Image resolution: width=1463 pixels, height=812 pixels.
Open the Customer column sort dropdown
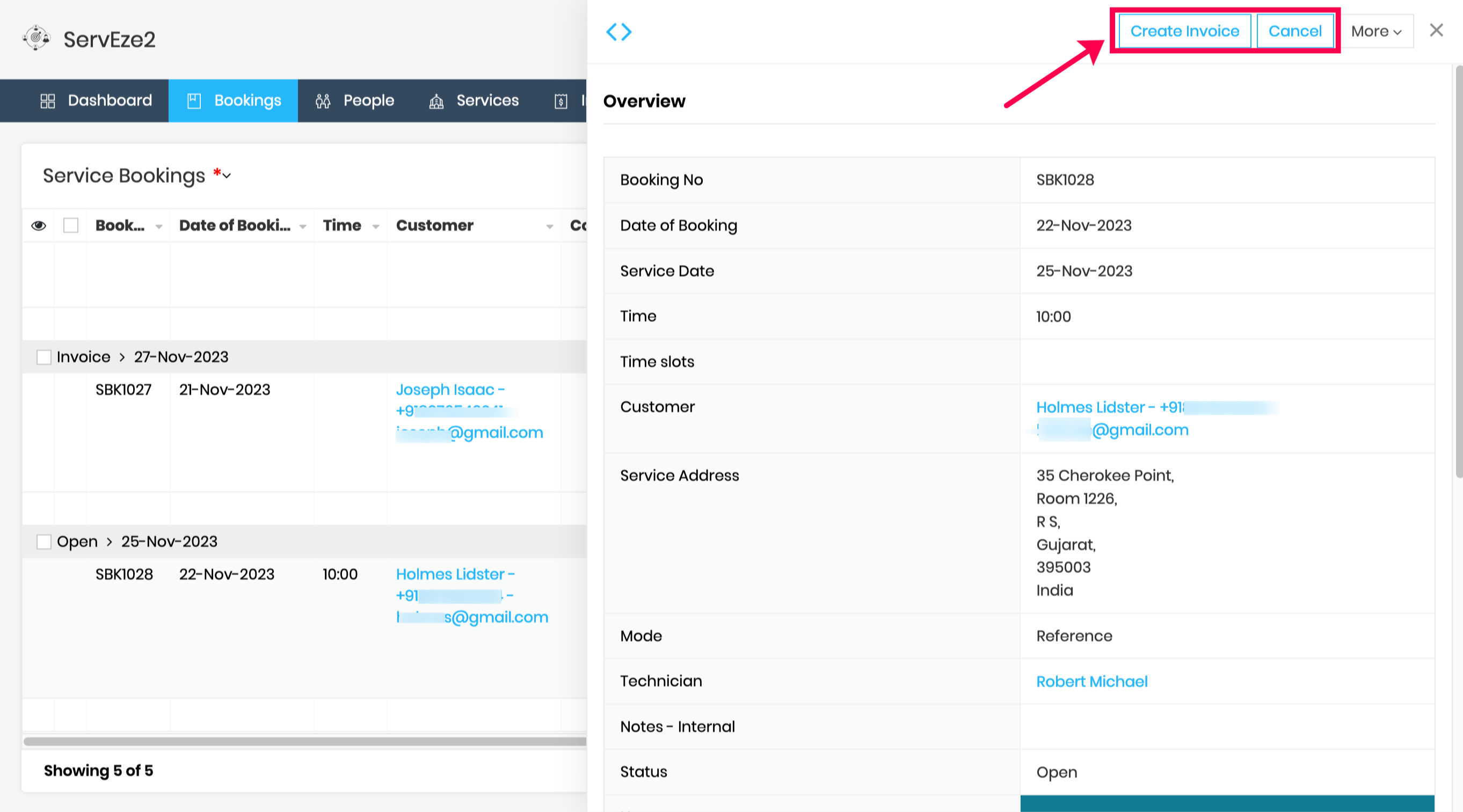click(x=549, y=226)
